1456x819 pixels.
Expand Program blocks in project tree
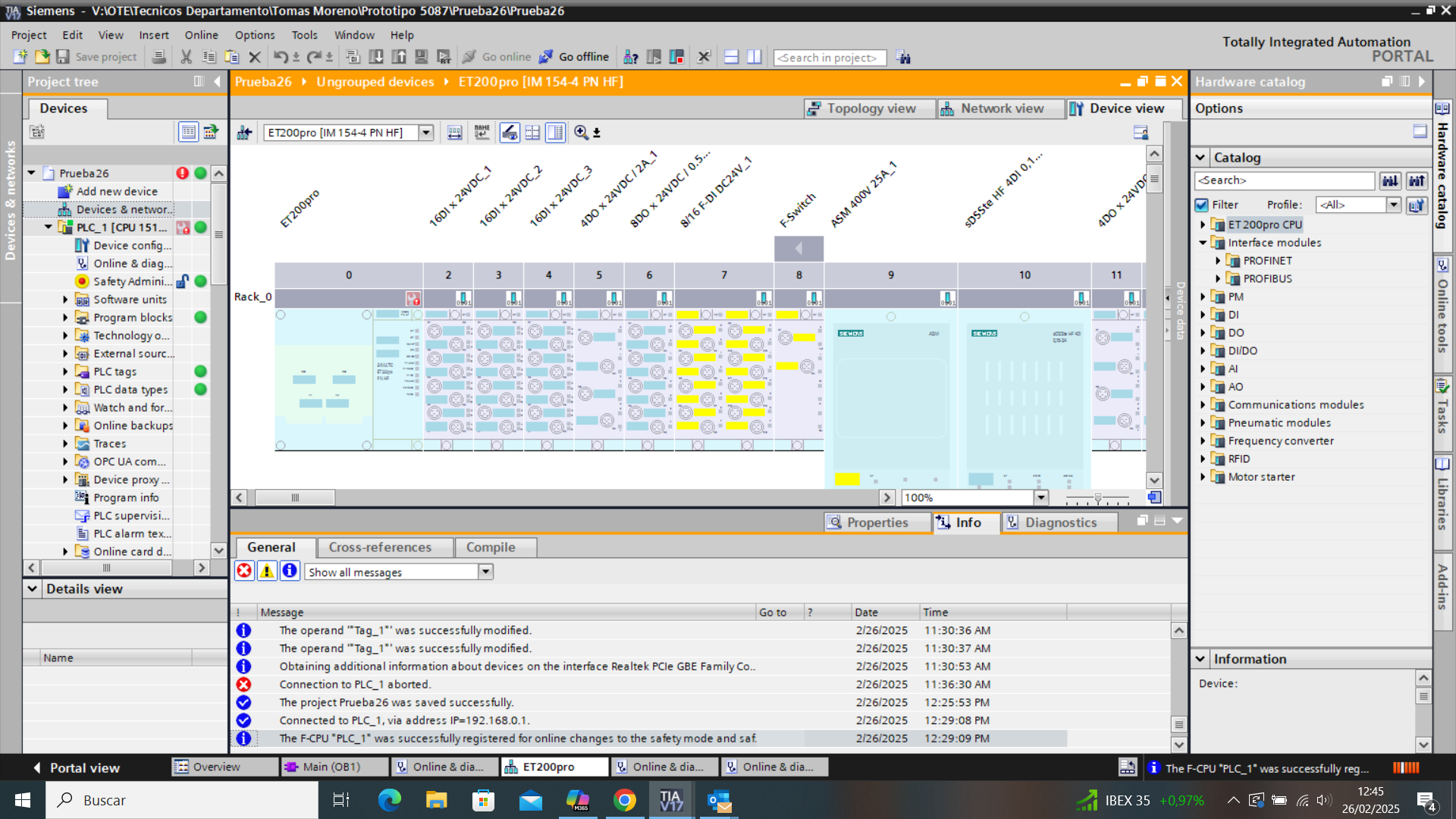(x=65, y=318)
